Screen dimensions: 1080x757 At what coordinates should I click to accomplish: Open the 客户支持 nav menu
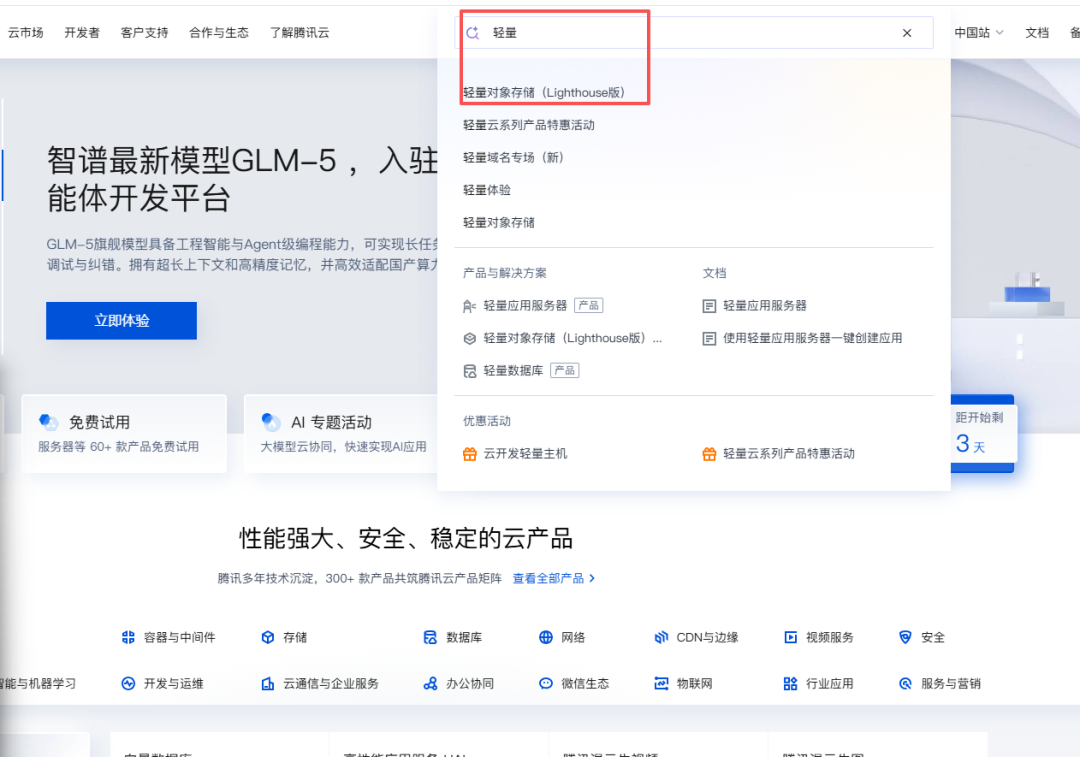click(x=144, y=32)
